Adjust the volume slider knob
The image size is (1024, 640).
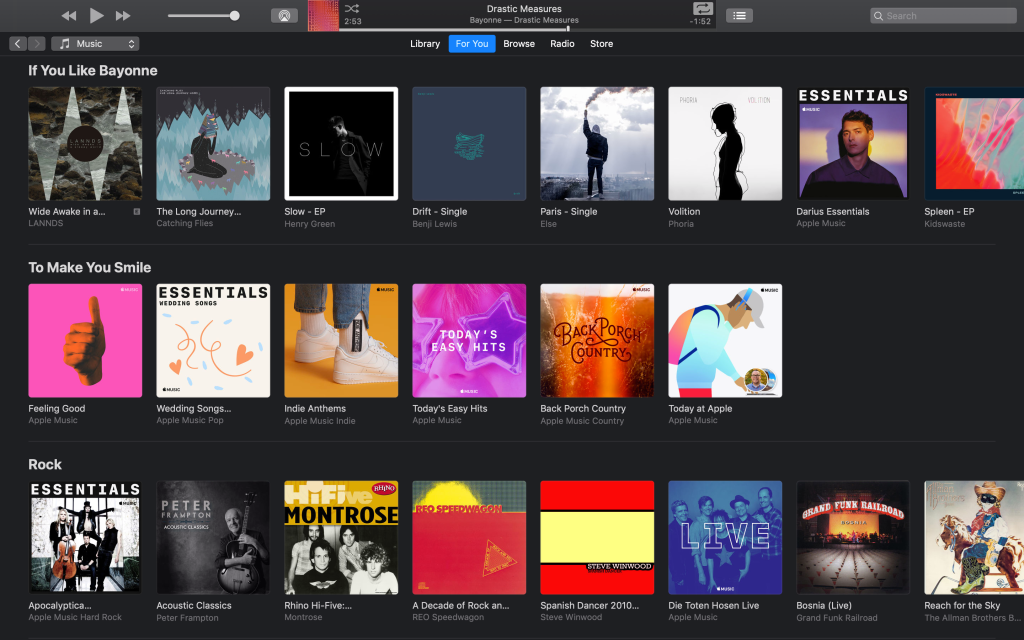click(234, 16)
